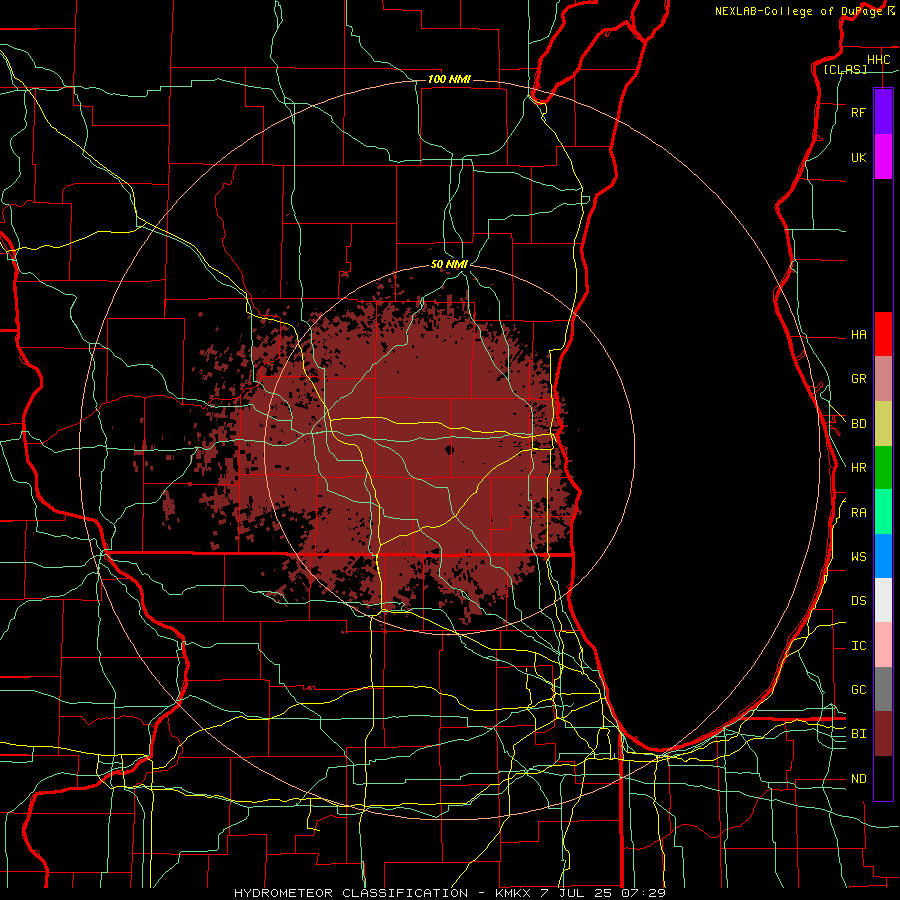Click the black radar site dot in echo center
This screenshot has width=900, height=900.
click(x=449, y=450)
